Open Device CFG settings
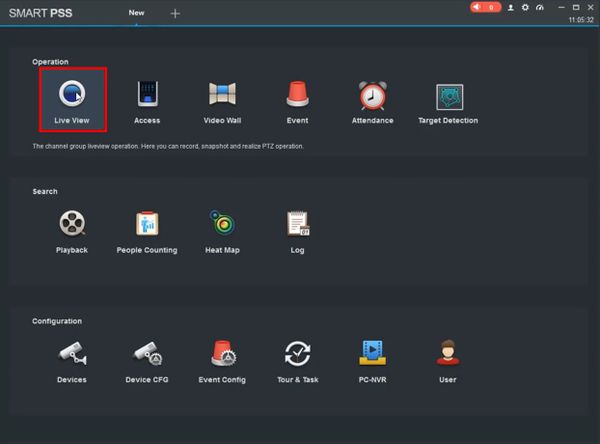The image size is (600, 444). coord(147,357)
